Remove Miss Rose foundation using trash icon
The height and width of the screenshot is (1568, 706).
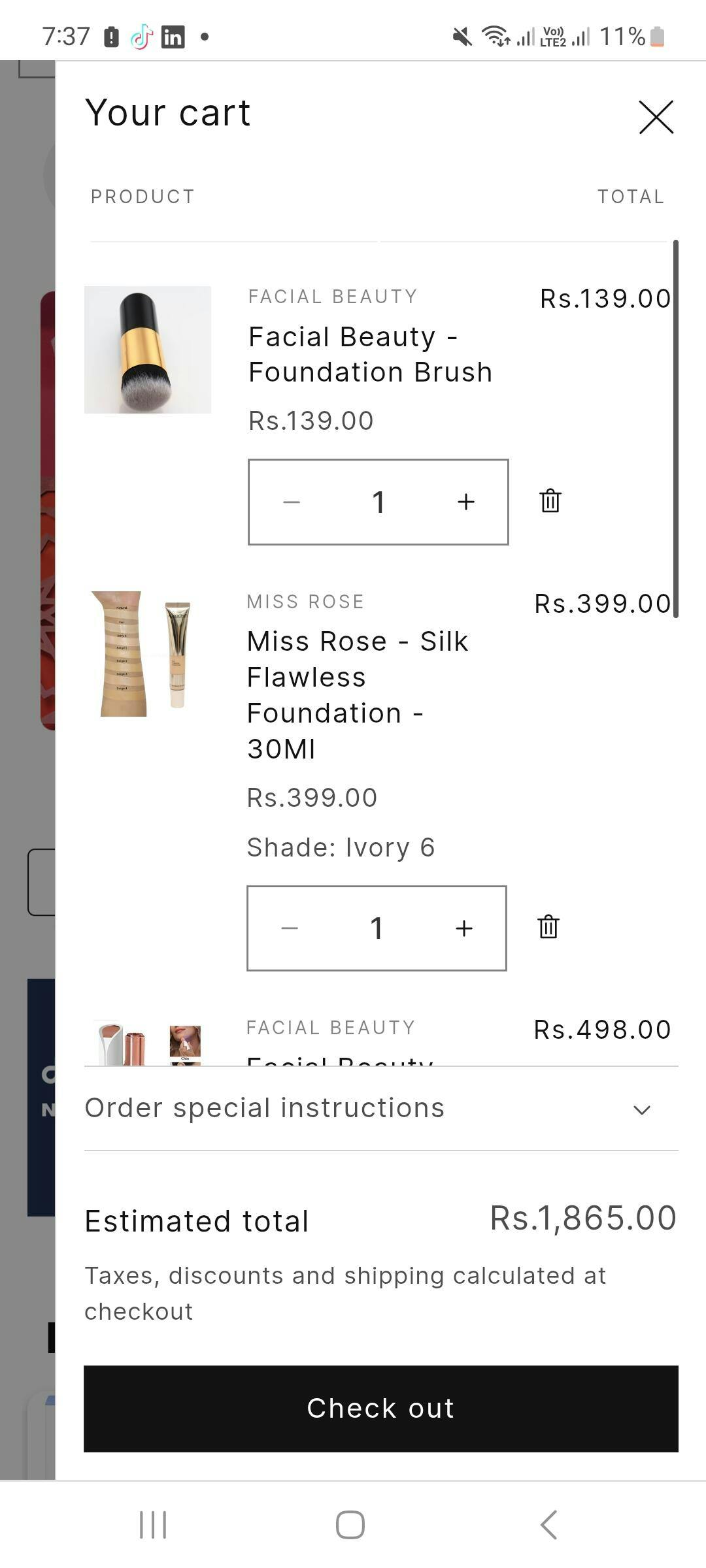pos(548,927)
